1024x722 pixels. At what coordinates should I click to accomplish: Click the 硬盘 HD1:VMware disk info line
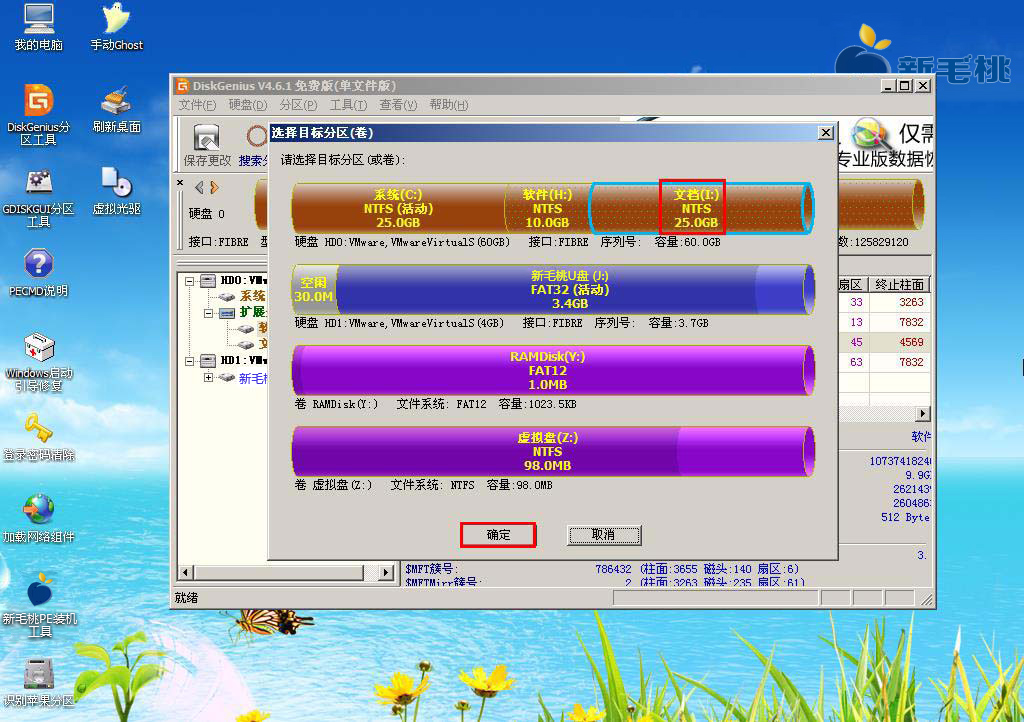(502, 323)
